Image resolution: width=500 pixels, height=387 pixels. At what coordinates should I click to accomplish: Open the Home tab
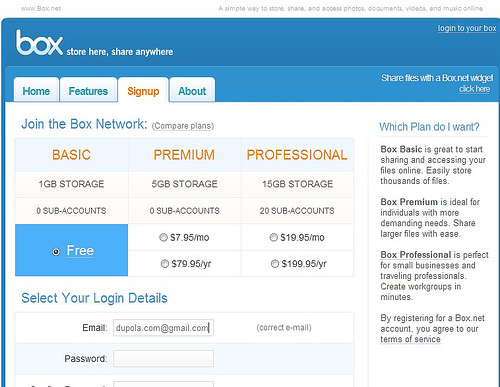(36, 90)
